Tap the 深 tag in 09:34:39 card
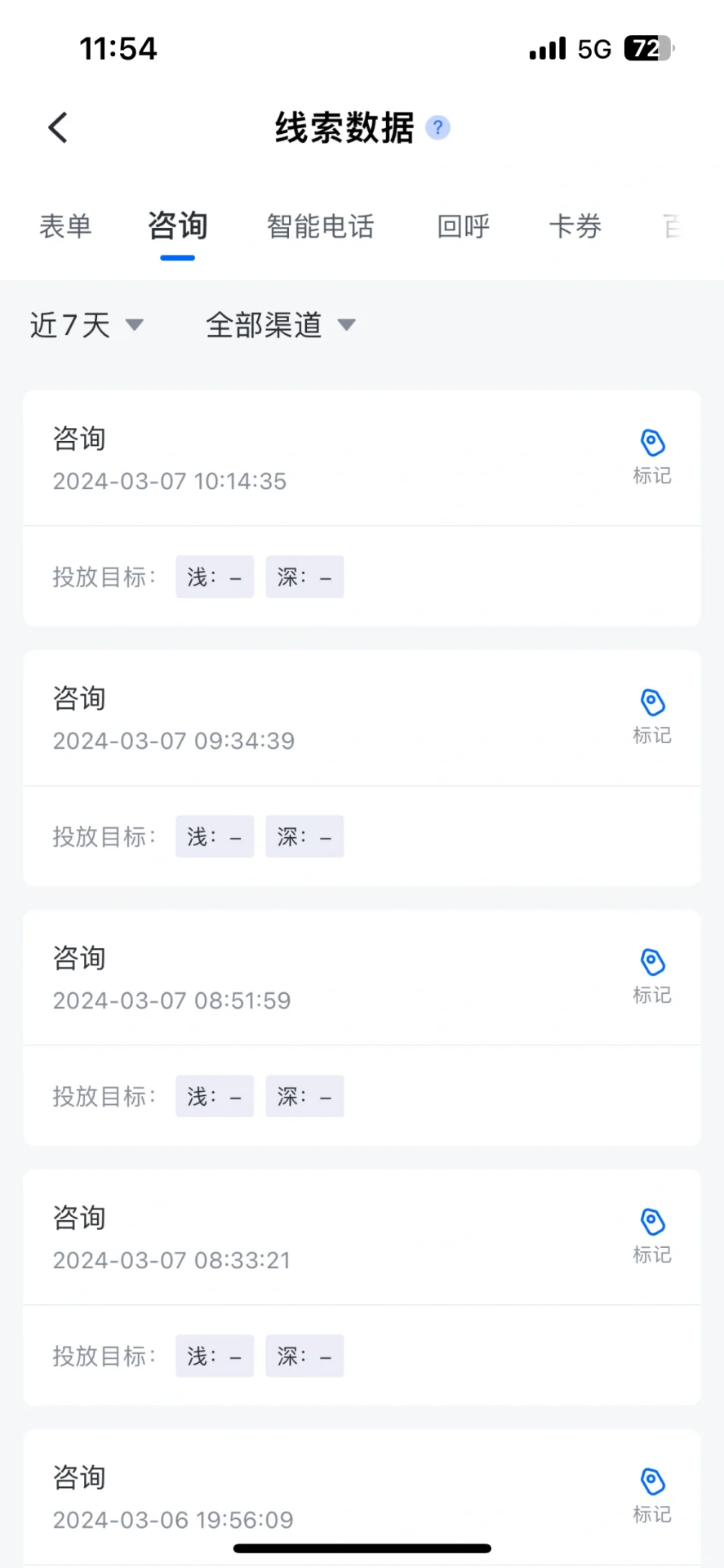Screen dimensions: 724x1568 click(x=304, y=837)
